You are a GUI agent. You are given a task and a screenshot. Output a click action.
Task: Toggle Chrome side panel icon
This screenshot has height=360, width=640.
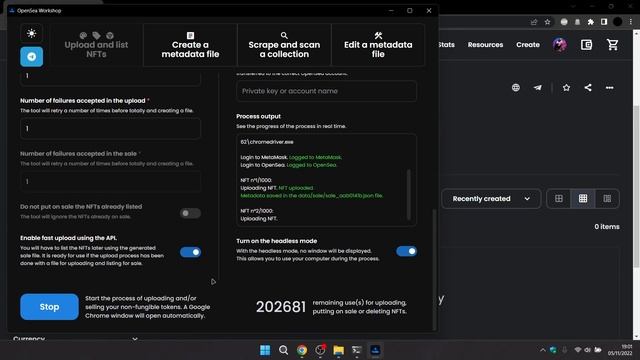click(604, 22)
